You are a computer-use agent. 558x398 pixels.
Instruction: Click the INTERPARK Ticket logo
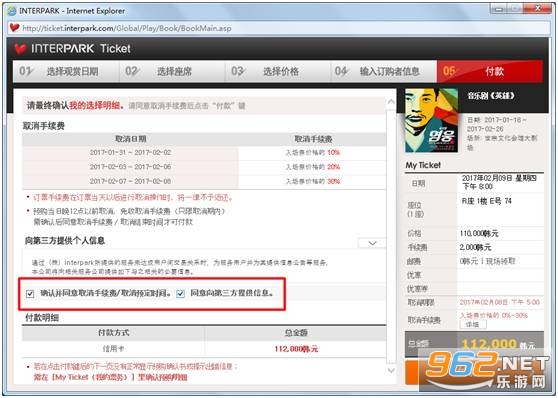coord(73,48)
